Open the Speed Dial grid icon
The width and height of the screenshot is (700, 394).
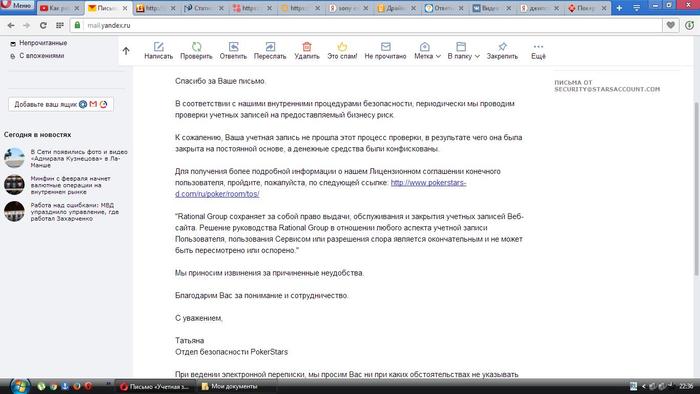tap(59, 25)
